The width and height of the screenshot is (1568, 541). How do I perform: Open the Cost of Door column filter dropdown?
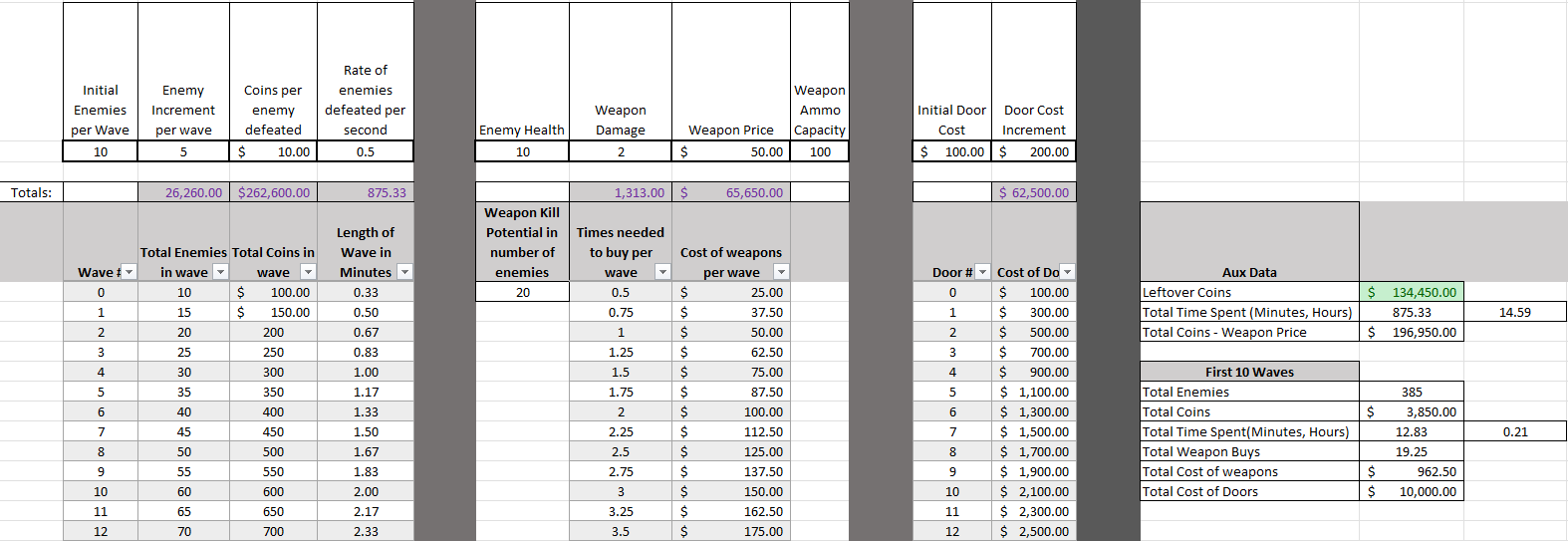pos(1067,272)
